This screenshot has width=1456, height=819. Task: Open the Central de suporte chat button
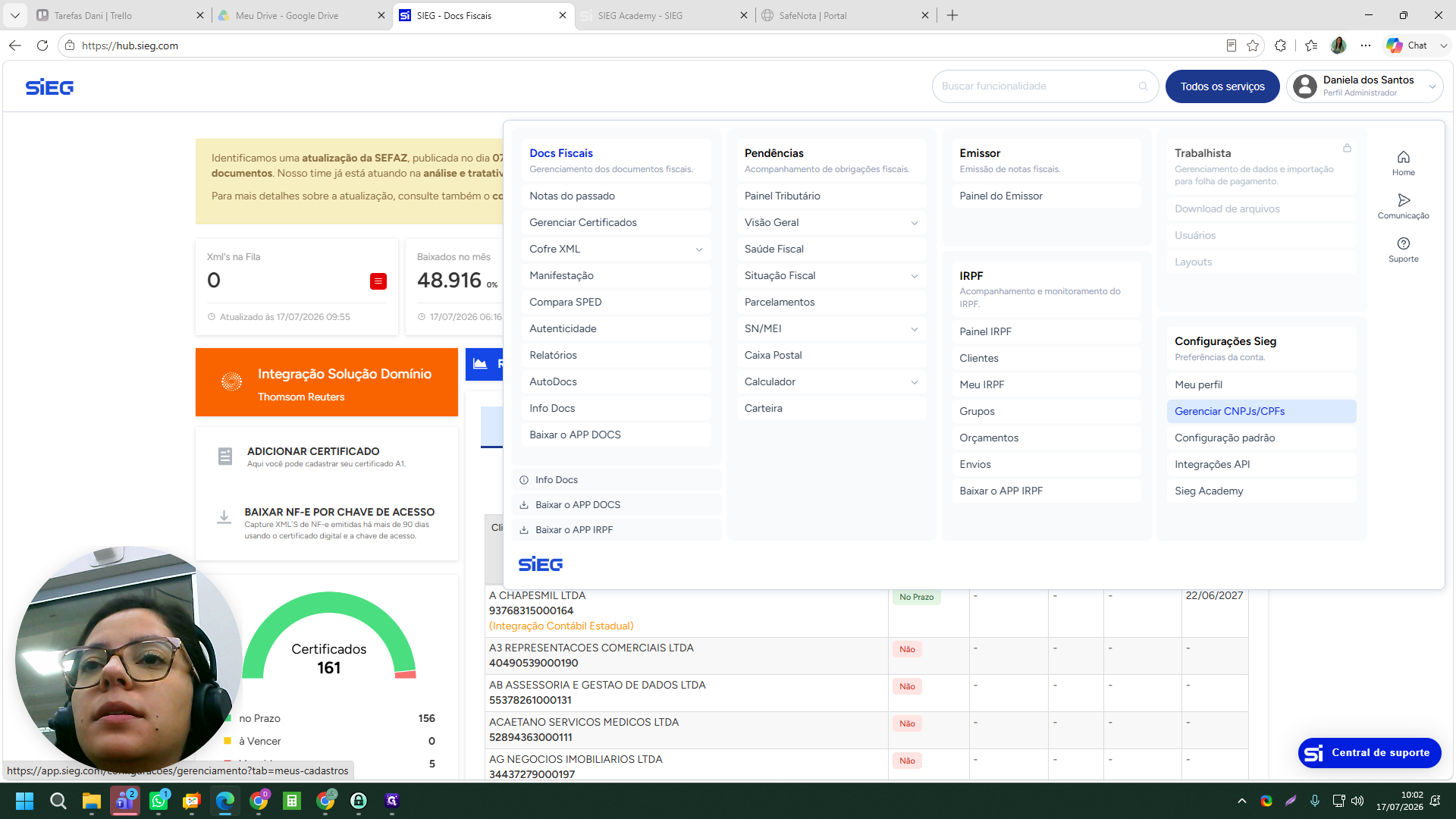(1370, 753)
